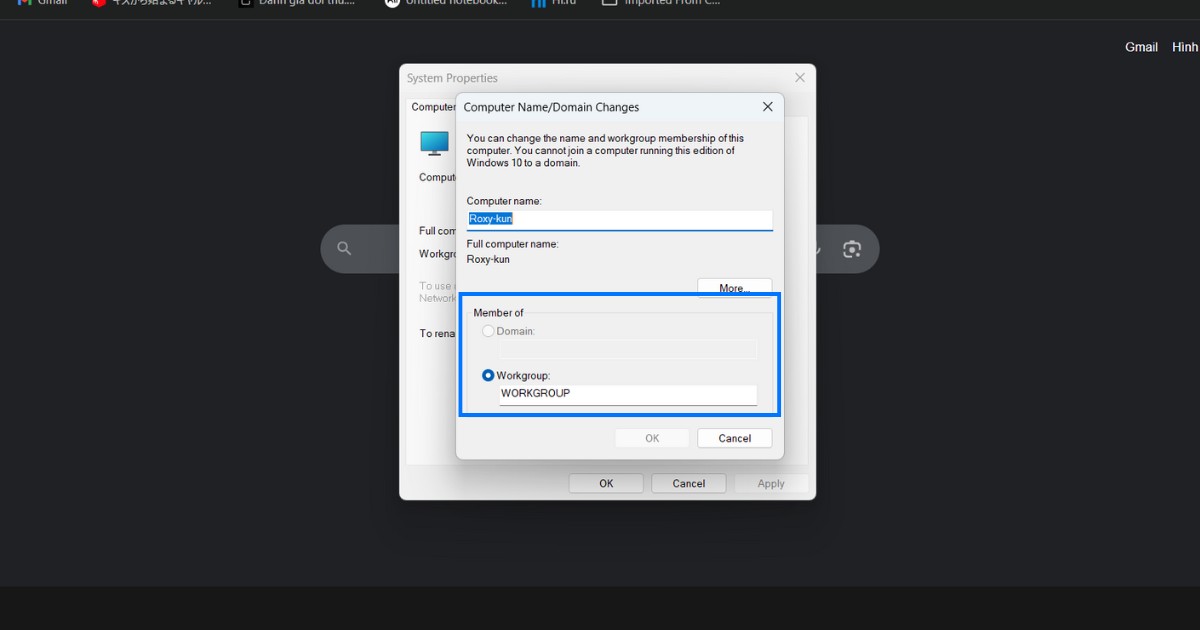1200x630 pixels.
Task: Select the Domain radio button
Action: [488, 331]
